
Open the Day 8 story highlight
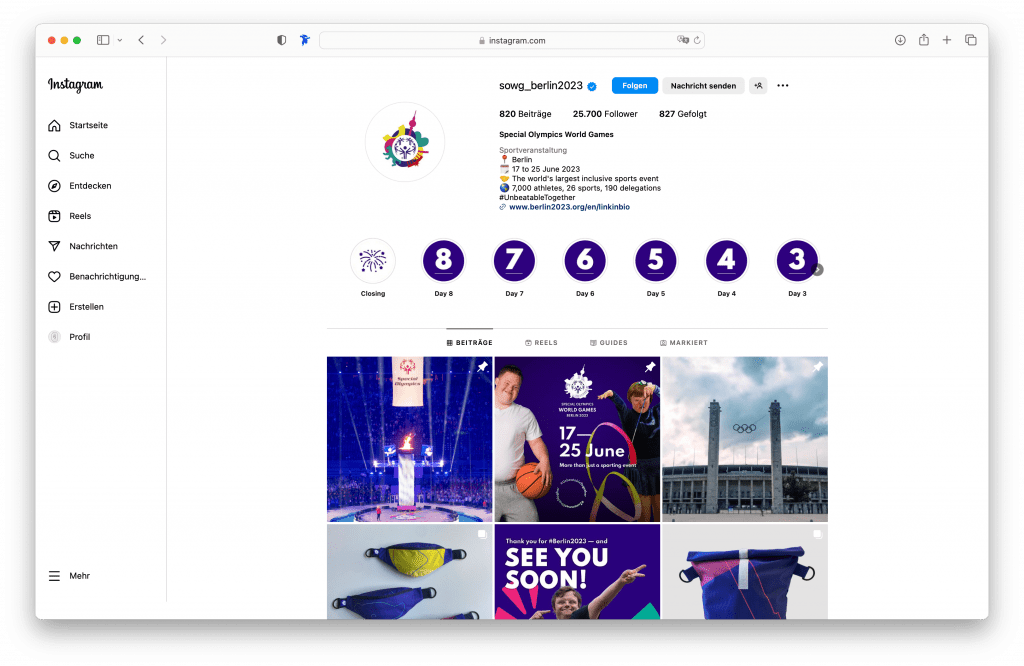(443, 262)
